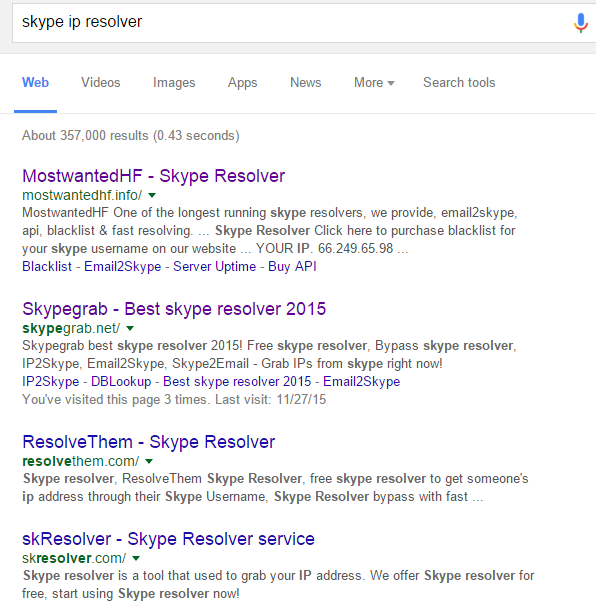Image resolution: width=596 pixels, height=607 pixels.
Task: Switch to the Apps tab
Action: [x=242, y=83]
